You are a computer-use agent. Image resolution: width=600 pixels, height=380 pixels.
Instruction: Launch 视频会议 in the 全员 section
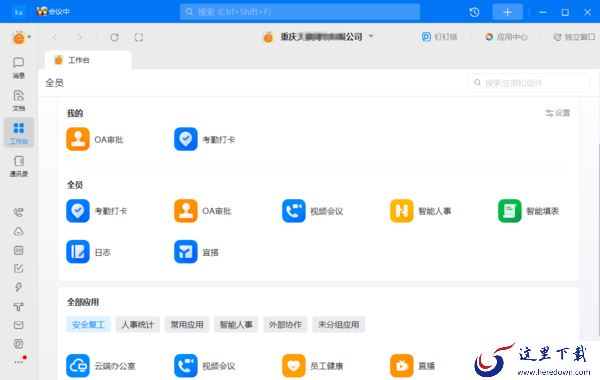313,211
